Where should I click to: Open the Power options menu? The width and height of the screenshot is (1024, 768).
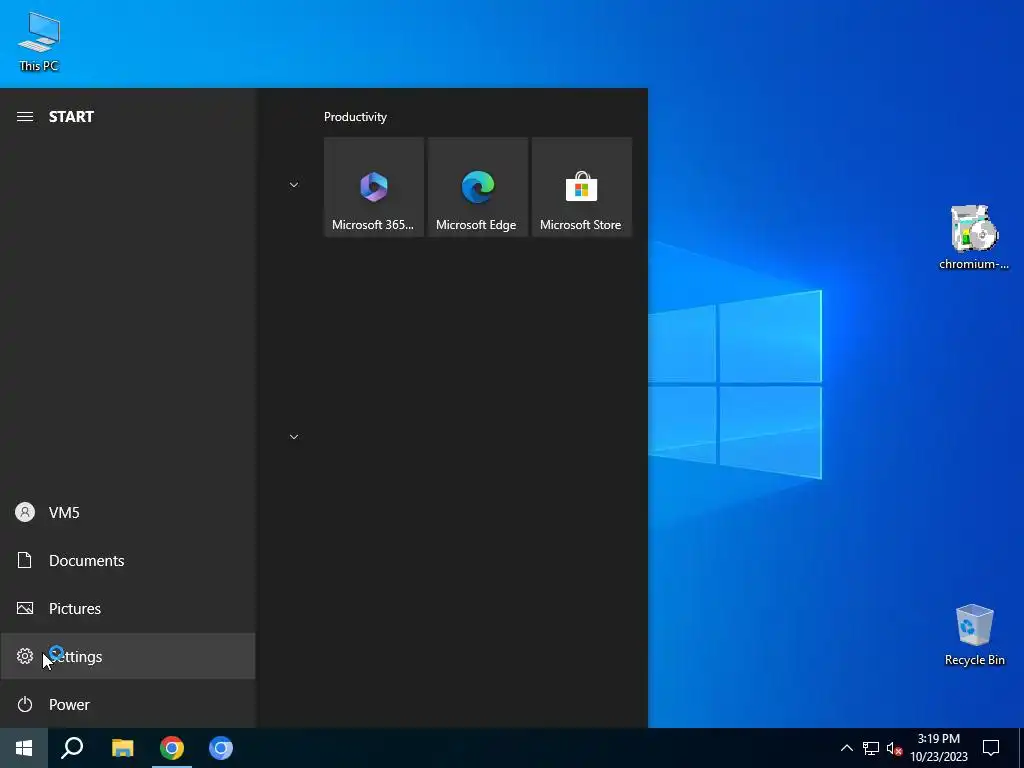coord(127,704)
